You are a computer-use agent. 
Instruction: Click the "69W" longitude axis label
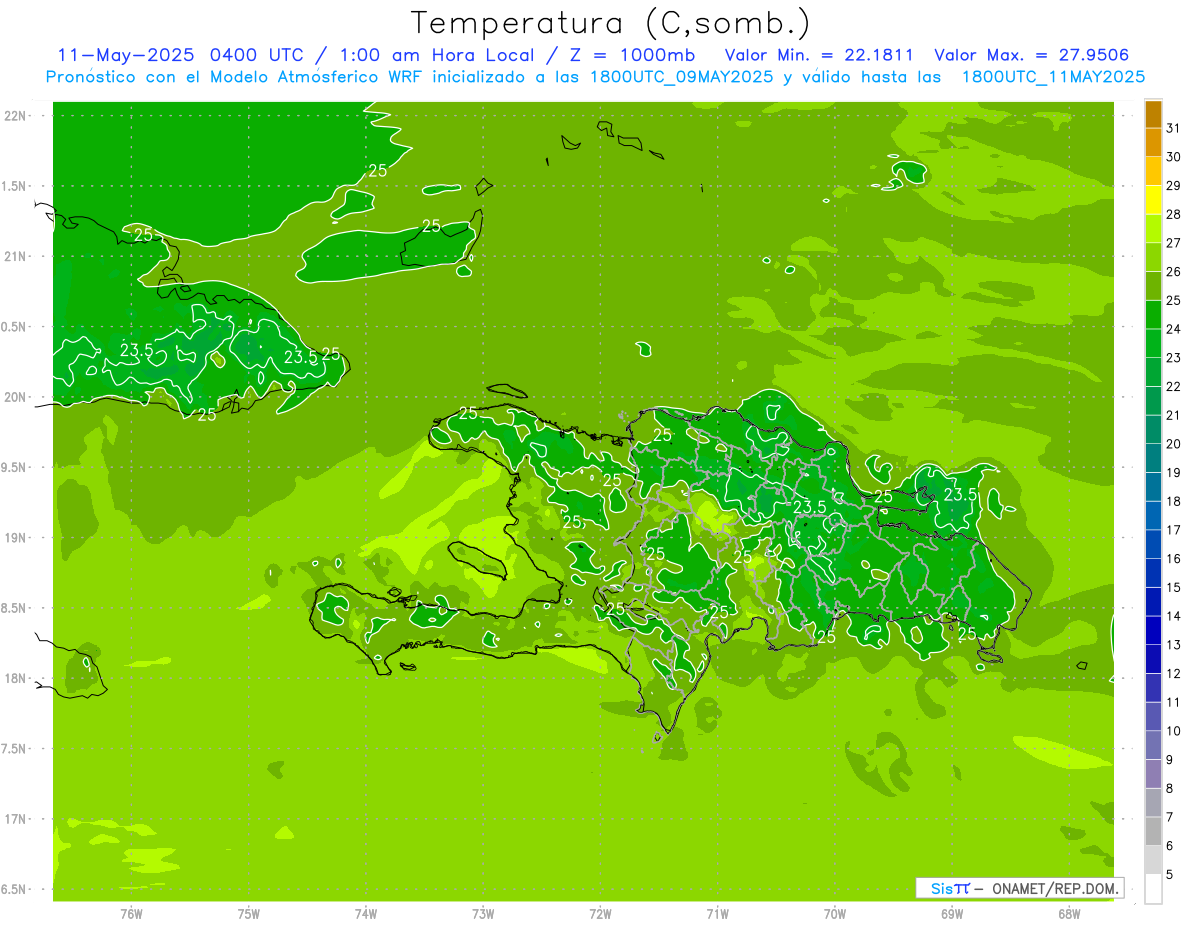tap(951, 914)
